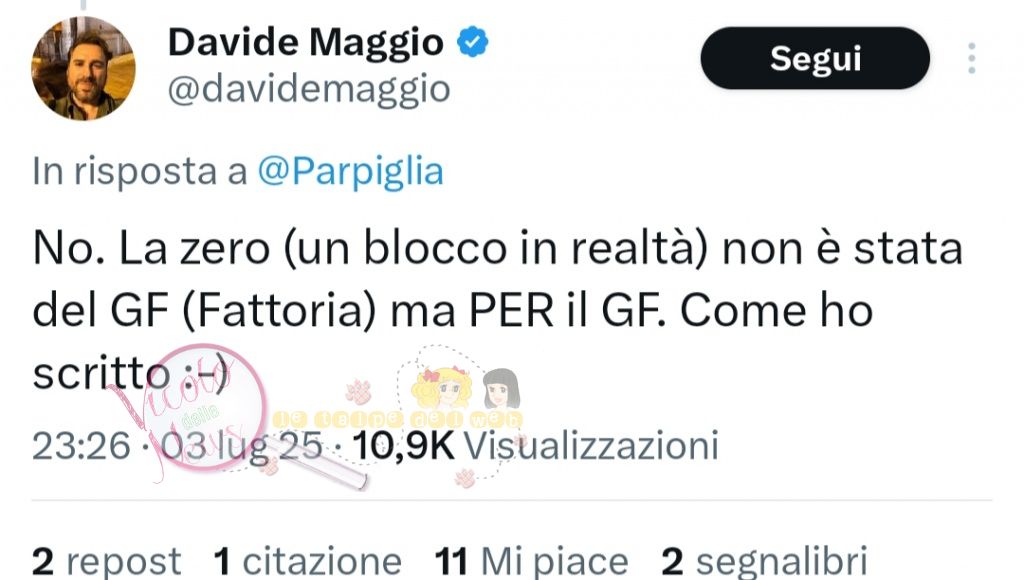Open the @Parpiglia mention link
1024x580 pixels.
coord(351,172)
